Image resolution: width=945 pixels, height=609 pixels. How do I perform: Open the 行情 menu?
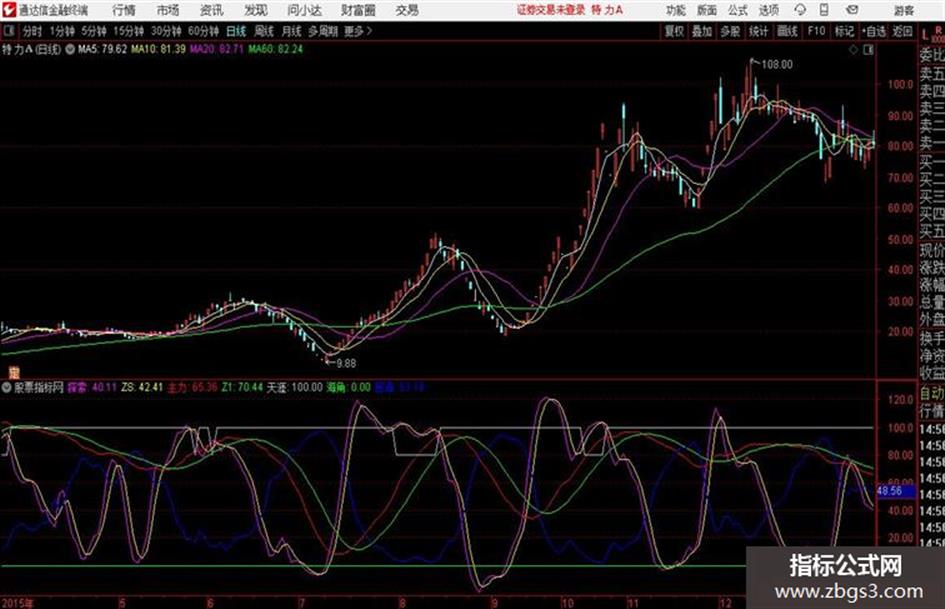[x=124, y=10]
